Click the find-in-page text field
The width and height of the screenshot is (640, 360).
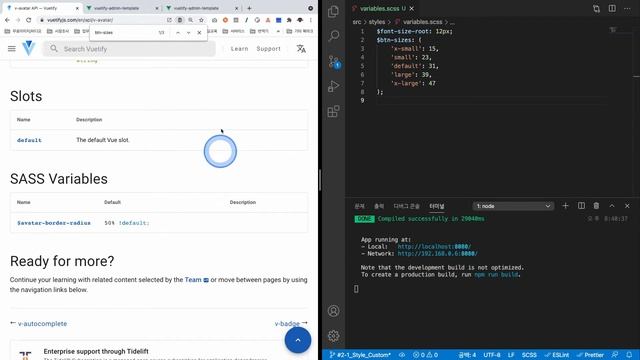[124, 33]
